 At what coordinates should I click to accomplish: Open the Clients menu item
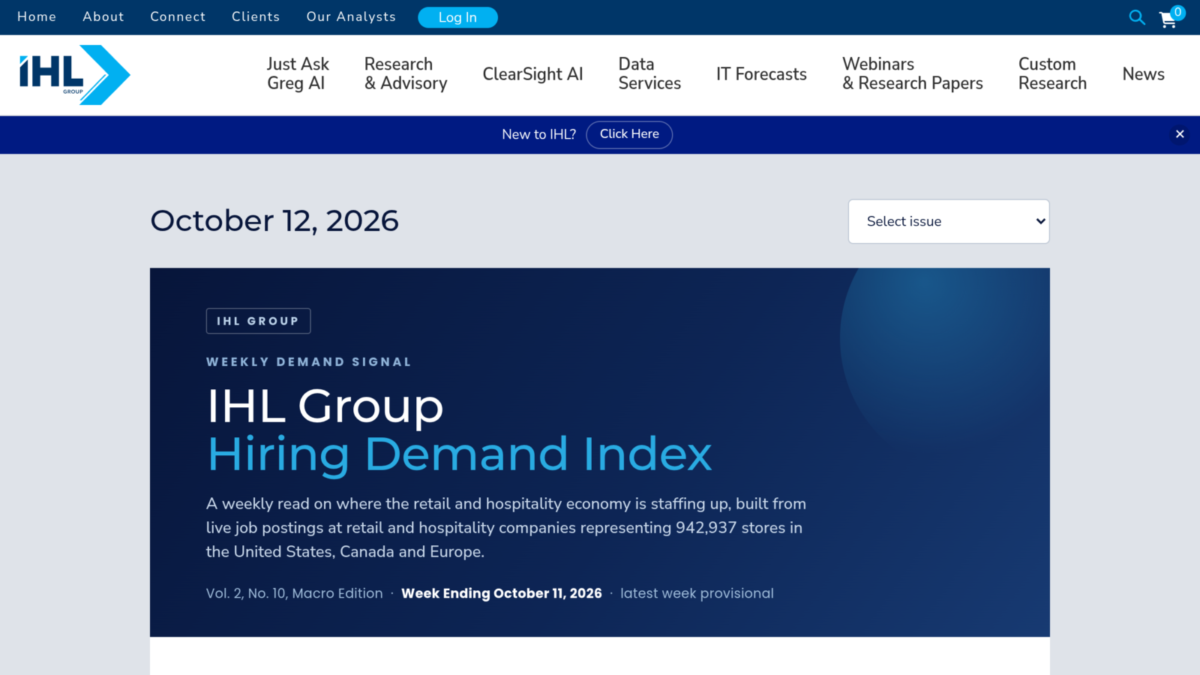[256, 17]
